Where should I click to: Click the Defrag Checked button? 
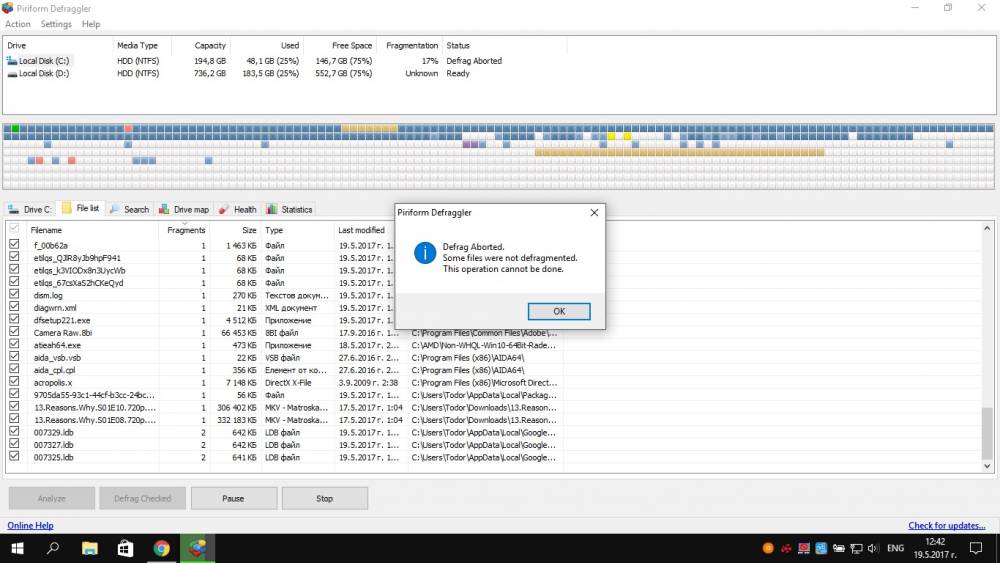point(142,499)
